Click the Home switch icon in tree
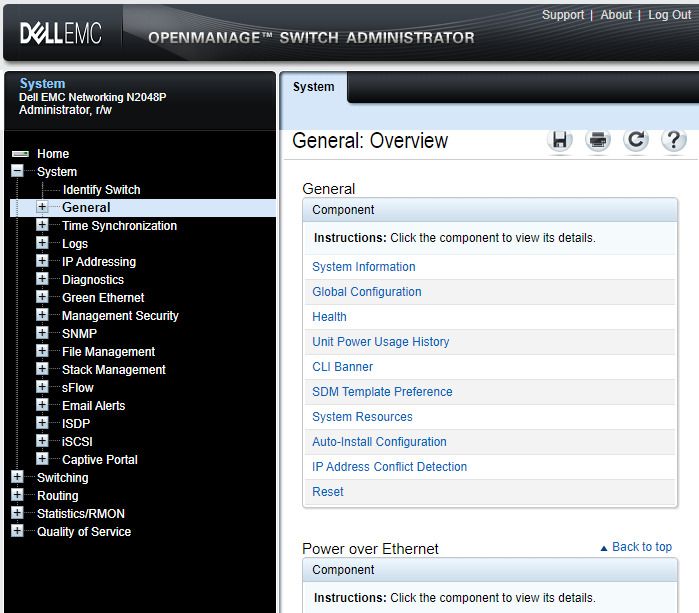Screen dimensions: 699x613 [x=21, y=154]
